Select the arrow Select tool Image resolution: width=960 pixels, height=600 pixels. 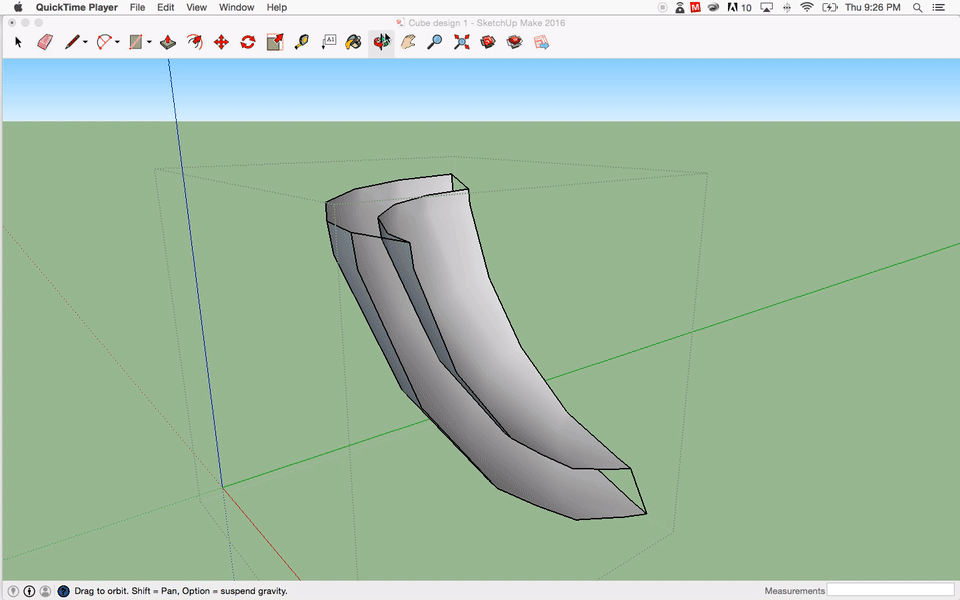[x=18, y=42]
